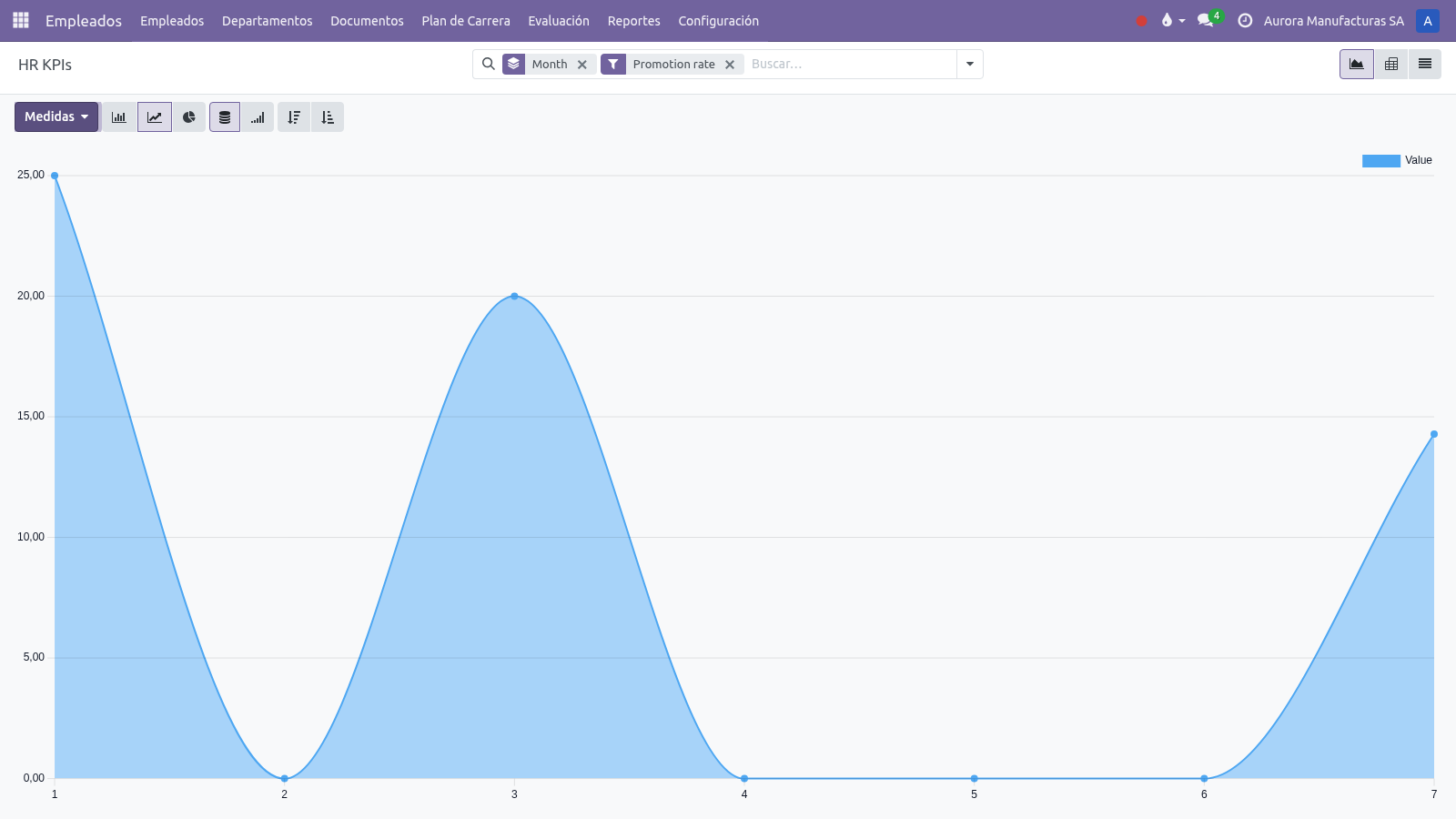The height and width of the screenshot is (819, 1456).
Task: Click the data point at month 2
Action: pyautogui.click(x=285, y=778)
